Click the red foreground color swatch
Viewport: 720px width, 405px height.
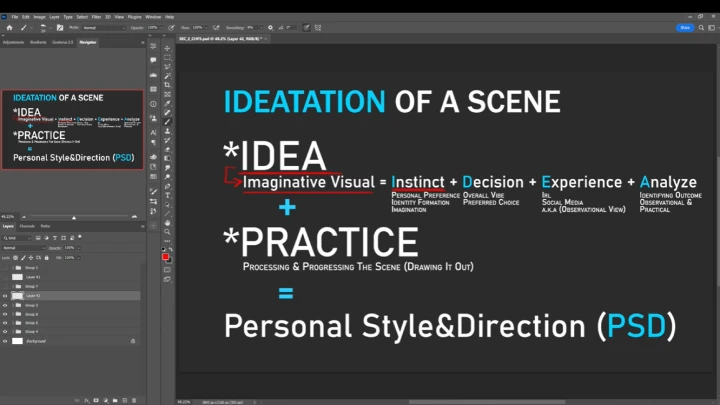pos(165,257)
